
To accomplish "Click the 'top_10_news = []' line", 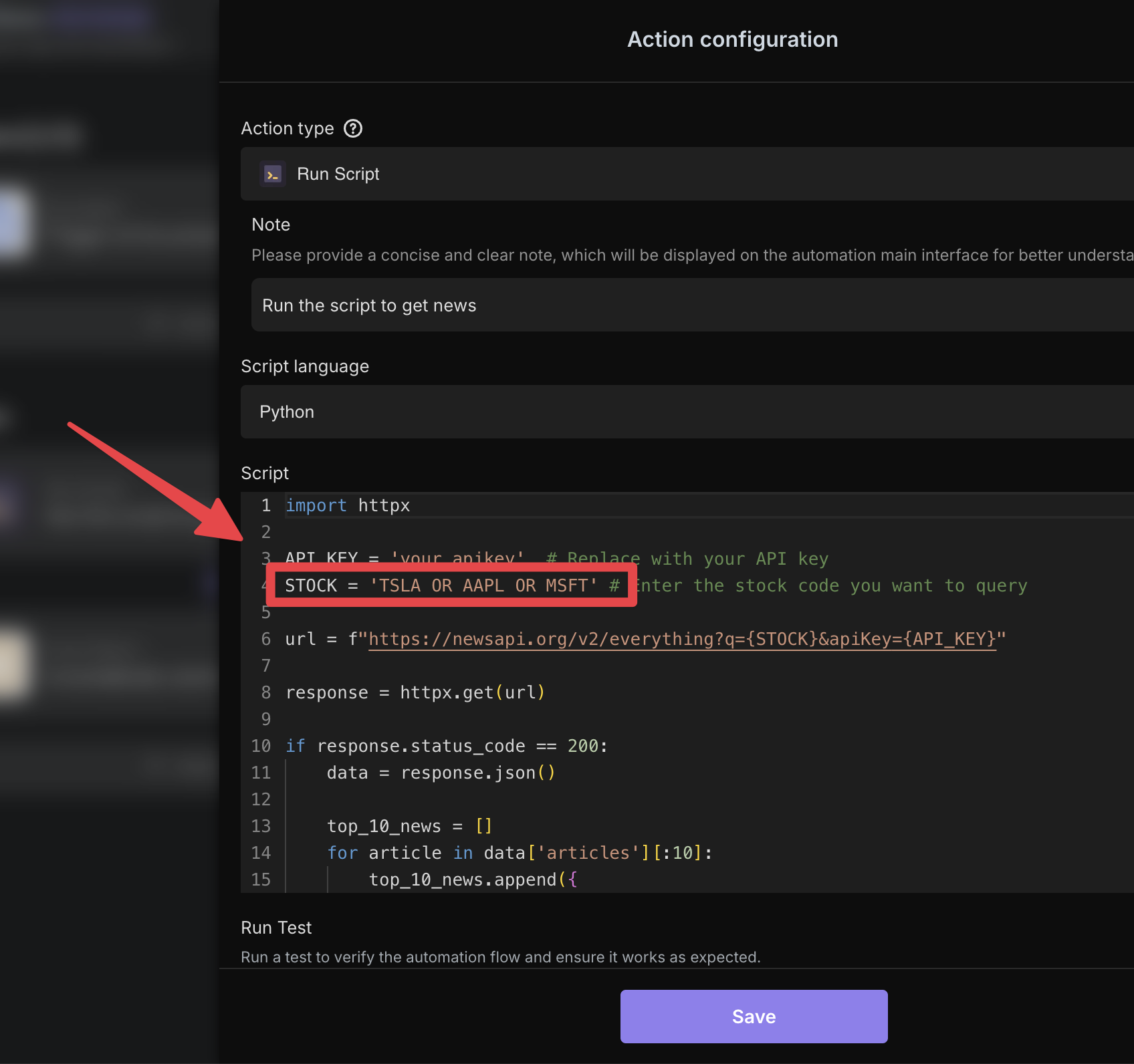I will 410,826.
